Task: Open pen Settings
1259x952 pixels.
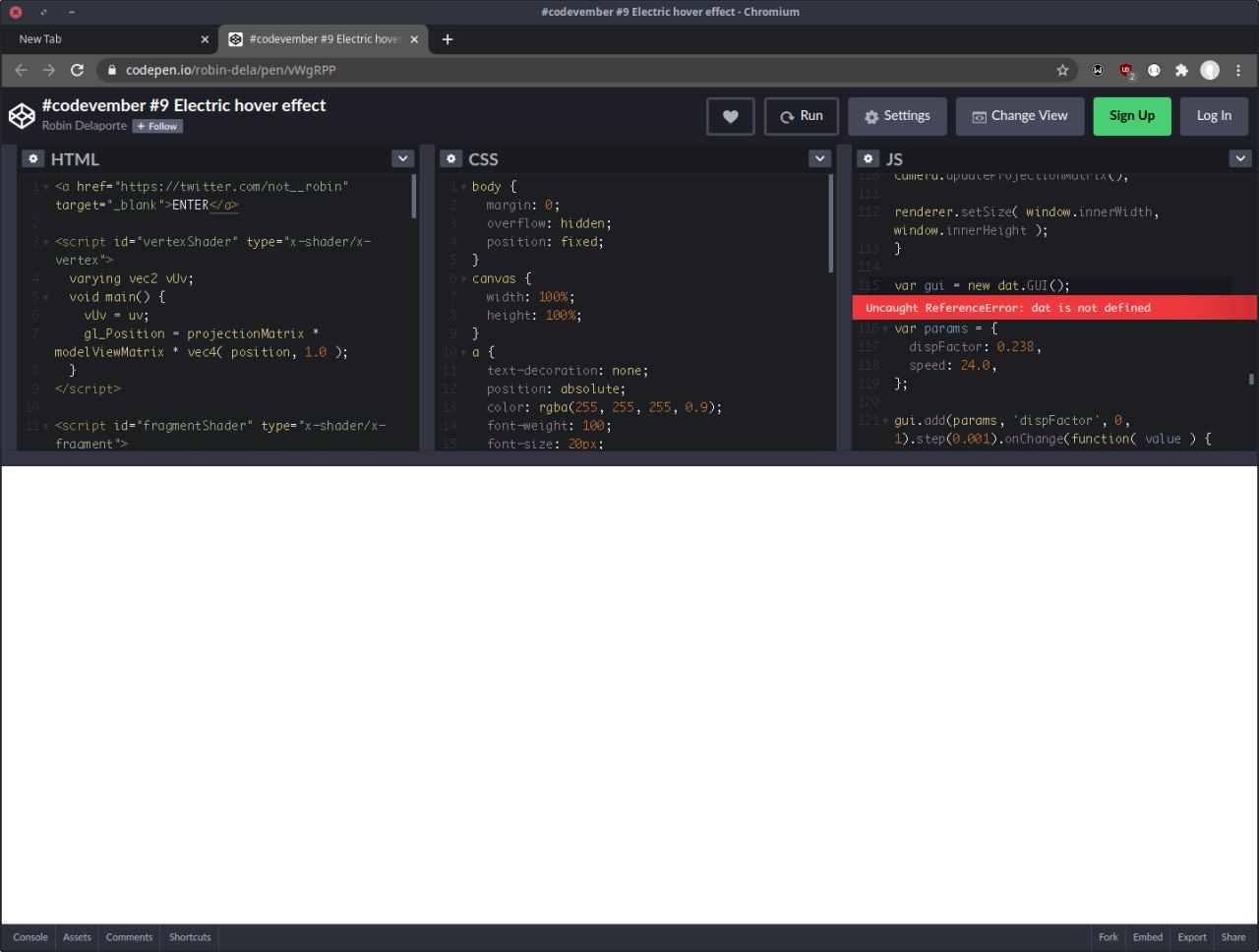Action: click(x=897, y=116)
